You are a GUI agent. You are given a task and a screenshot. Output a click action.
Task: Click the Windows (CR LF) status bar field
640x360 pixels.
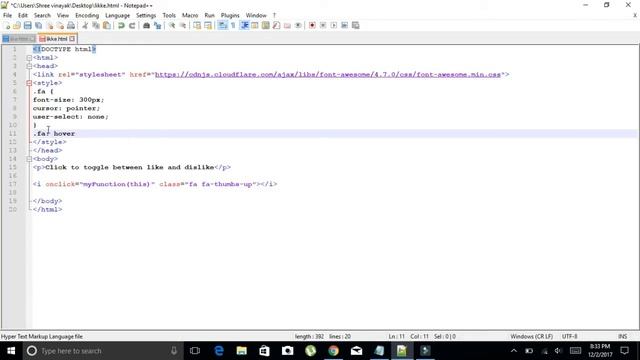coord(531,336)
